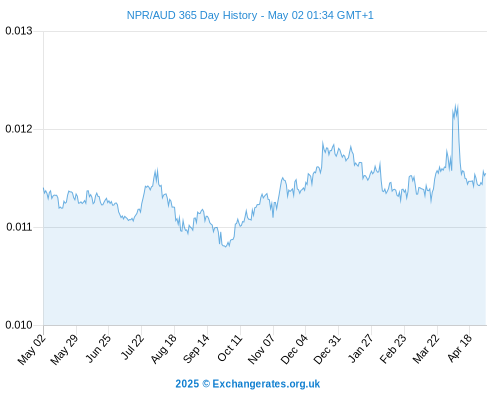The image size is (495, 400).
Task: Select the Oct 11 date label
Action: coord(229,348)
